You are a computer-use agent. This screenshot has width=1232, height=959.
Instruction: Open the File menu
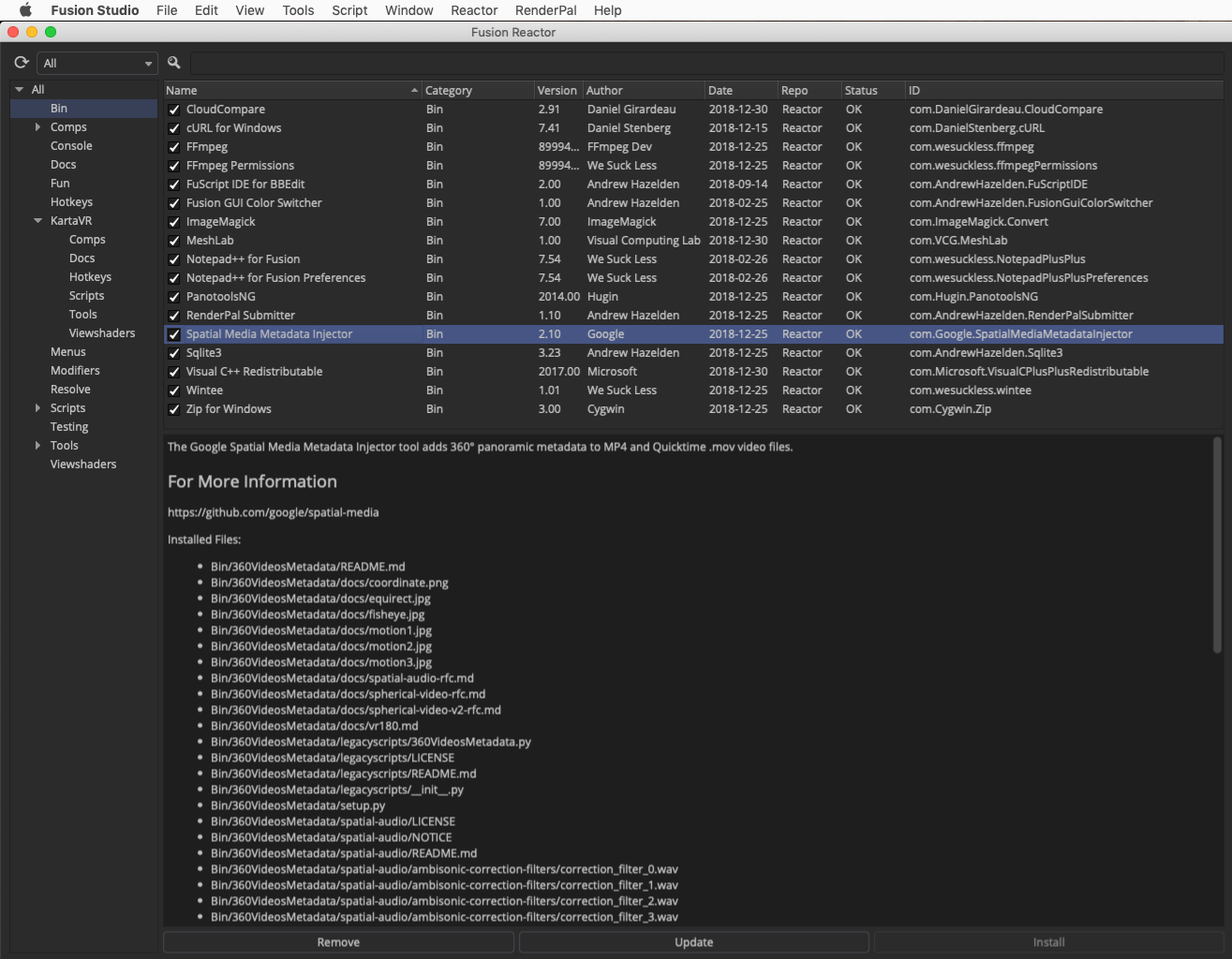click(167, 10)
